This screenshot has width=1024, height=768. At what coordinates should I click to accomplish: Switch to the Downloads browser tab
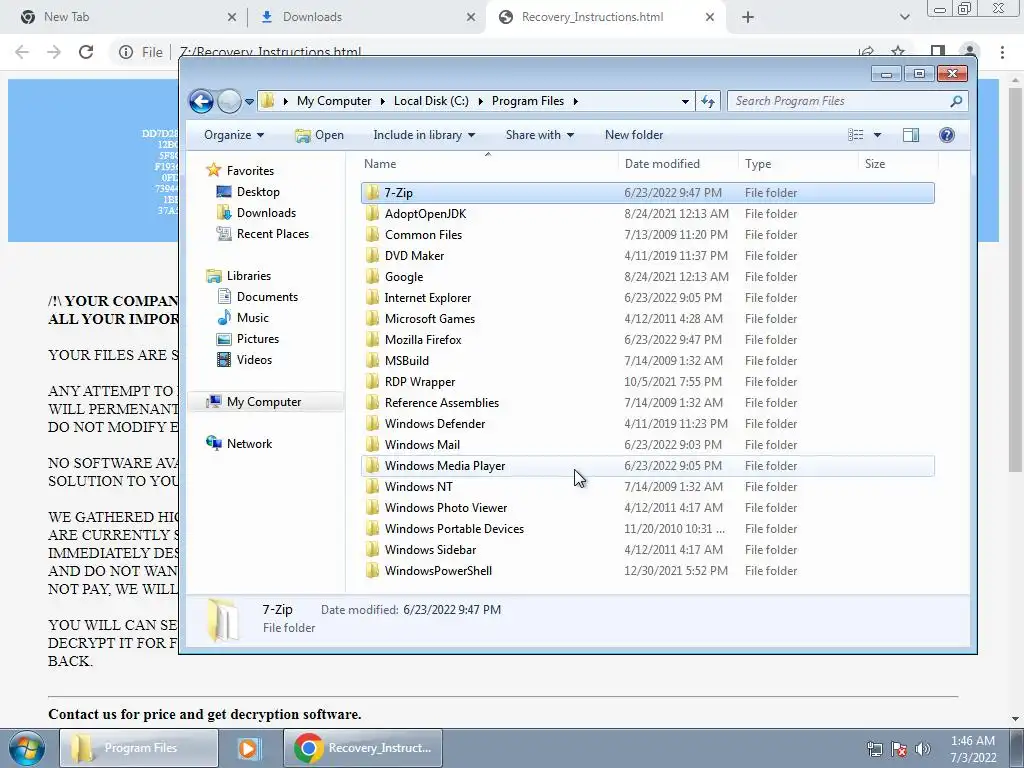pos(366,17)
